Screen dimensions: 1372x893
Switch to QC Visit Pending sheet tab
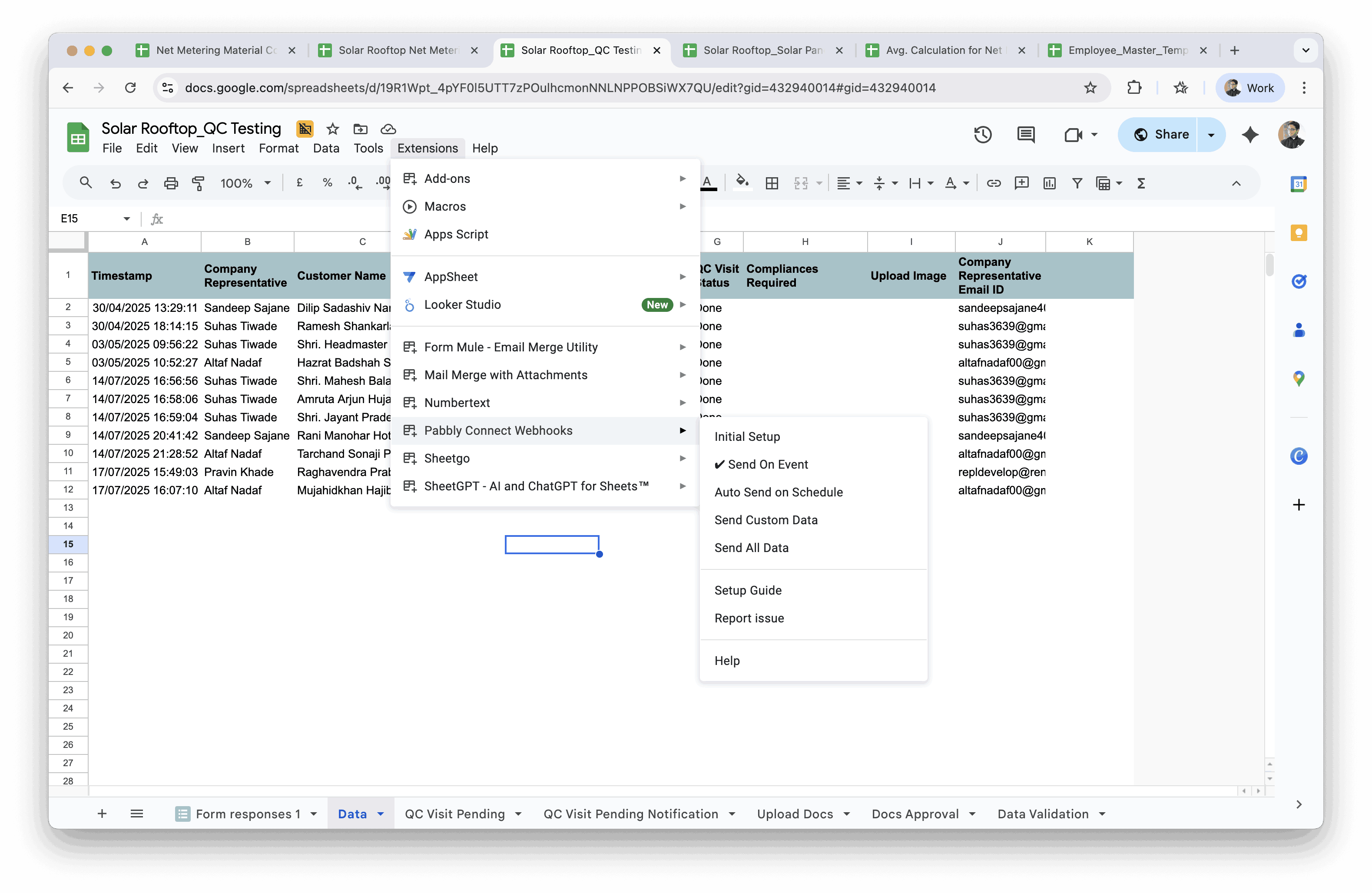point(455,814)
